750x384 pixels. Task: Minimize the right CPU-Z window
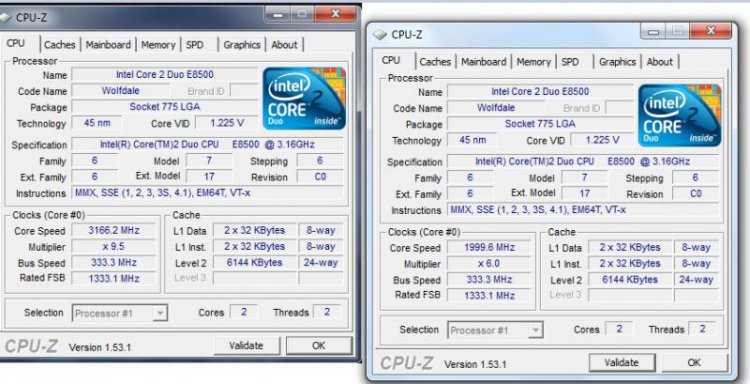point(652,31)
